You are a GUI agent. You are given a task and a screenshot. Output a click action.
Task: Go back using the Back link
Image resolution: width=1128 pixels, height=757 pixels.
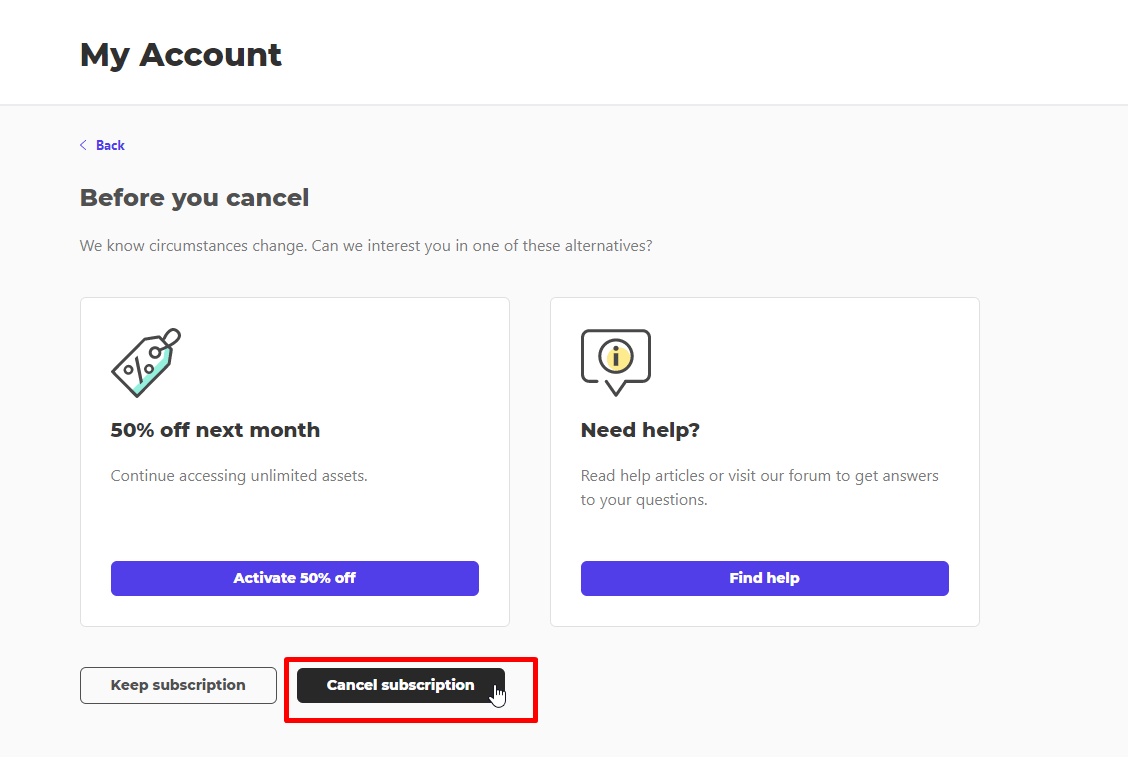(x=110, y=146)
